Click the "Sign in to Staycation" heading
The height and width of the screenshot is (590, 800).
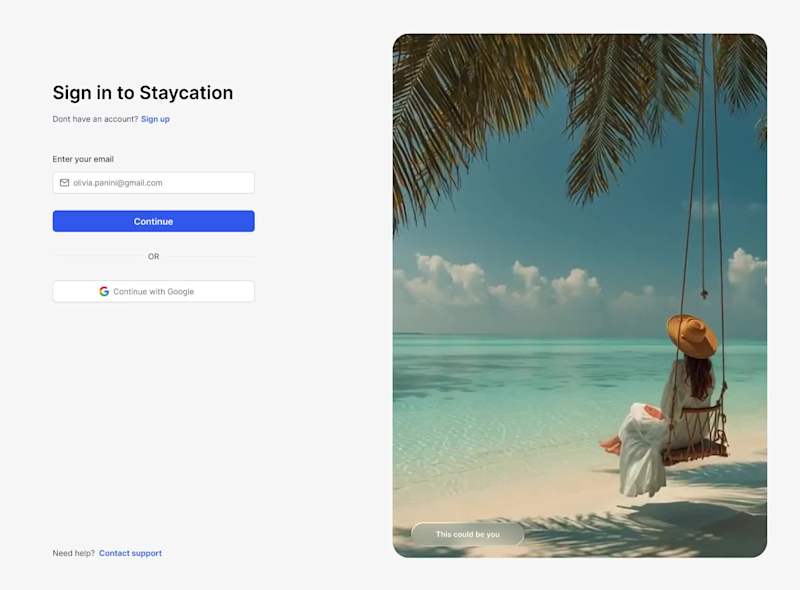[143, 93]
